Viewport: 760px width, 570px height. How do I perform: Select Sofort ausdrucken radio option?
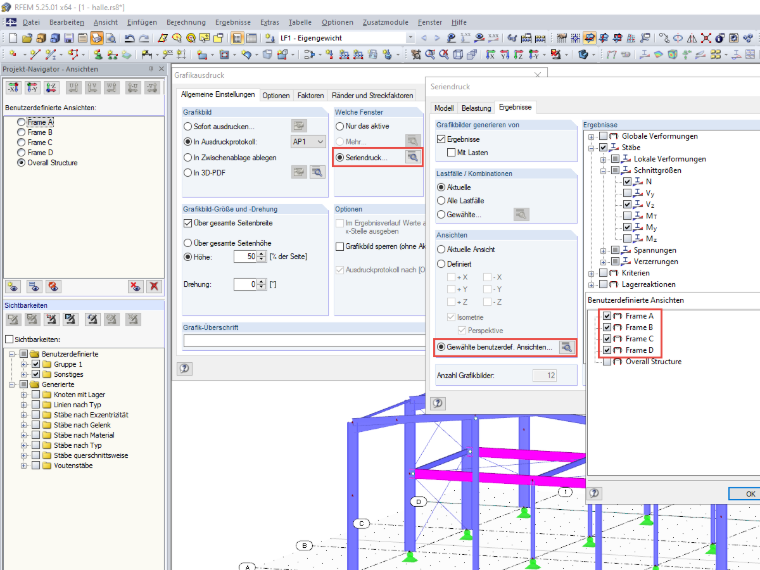(188, 126)
